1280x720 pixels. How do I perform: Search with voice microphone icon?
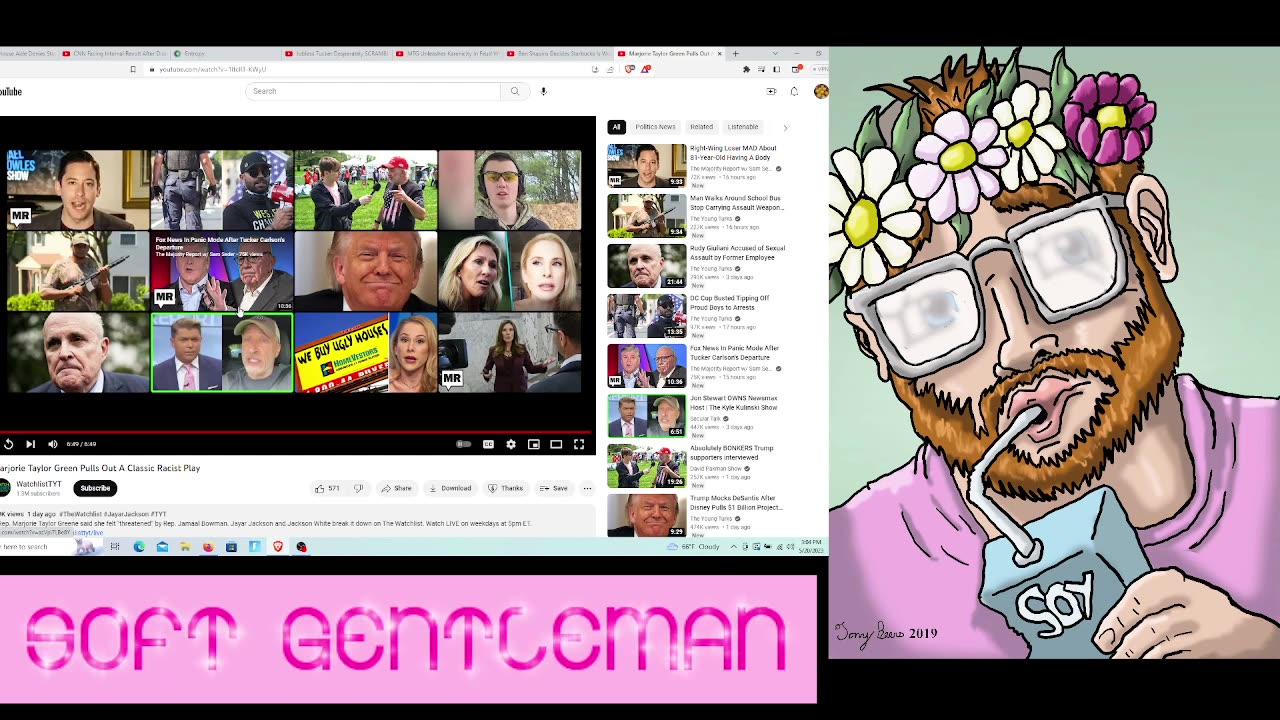click(543, 91)
